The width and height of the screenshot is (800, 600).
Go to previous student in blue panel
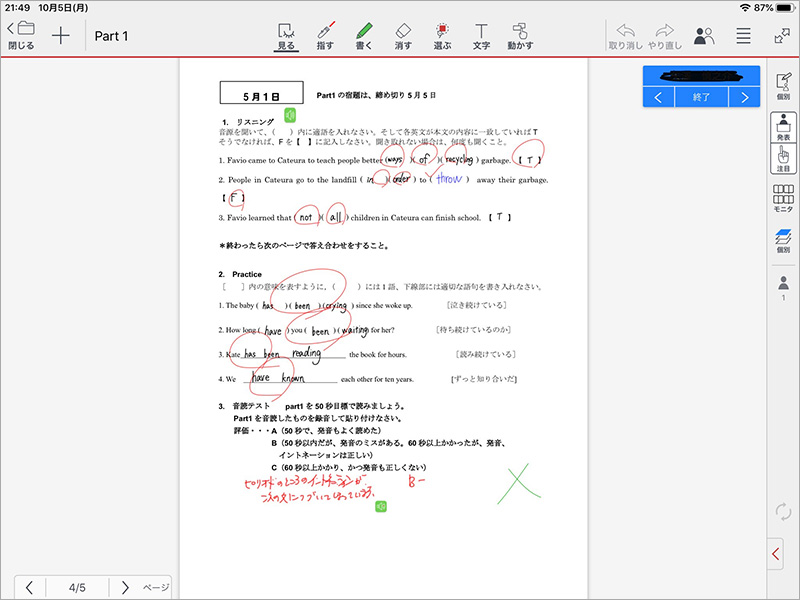[x=658, y=97]
